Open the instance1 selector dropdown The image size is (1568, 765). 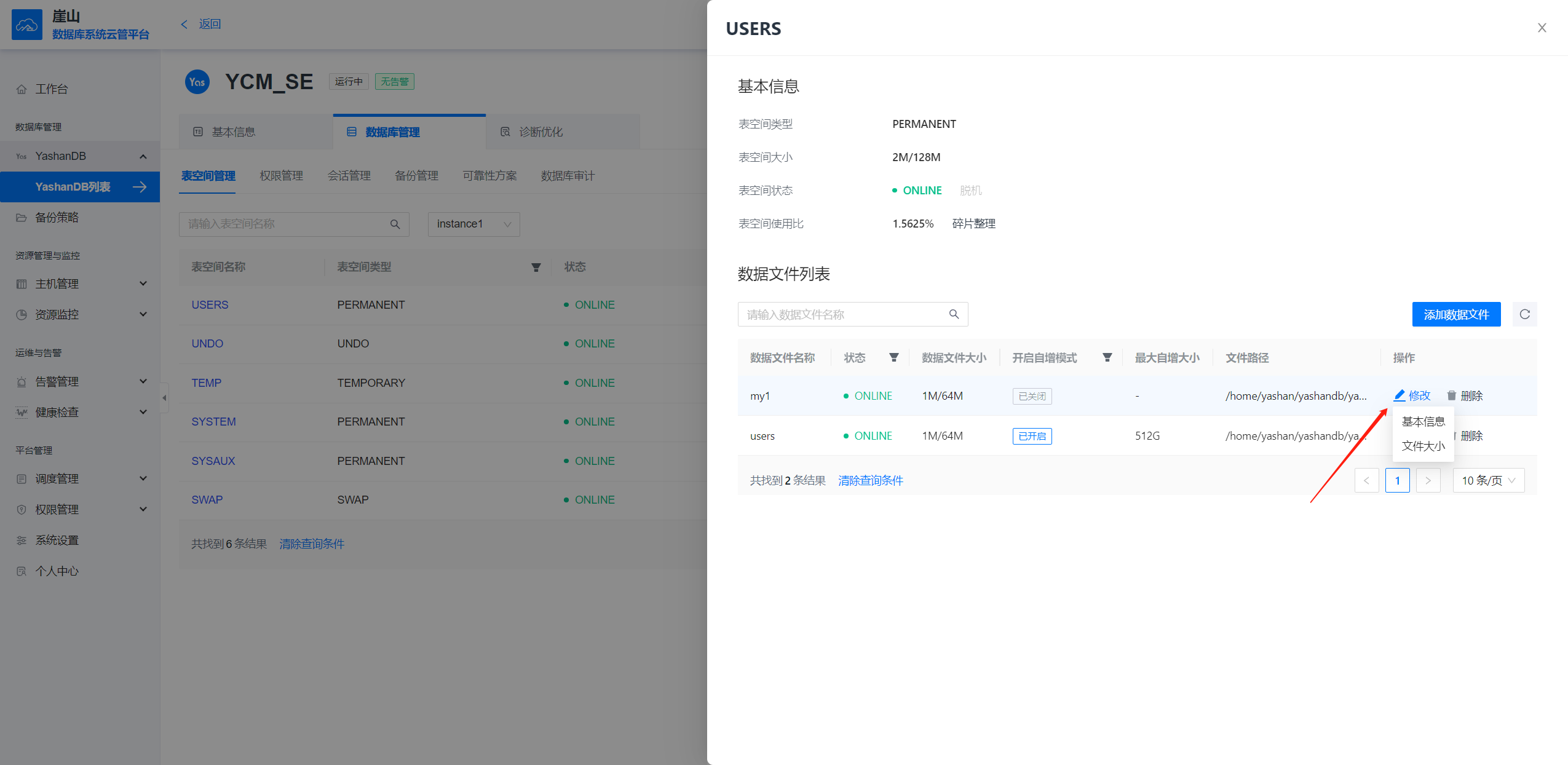tap(473, 224)
